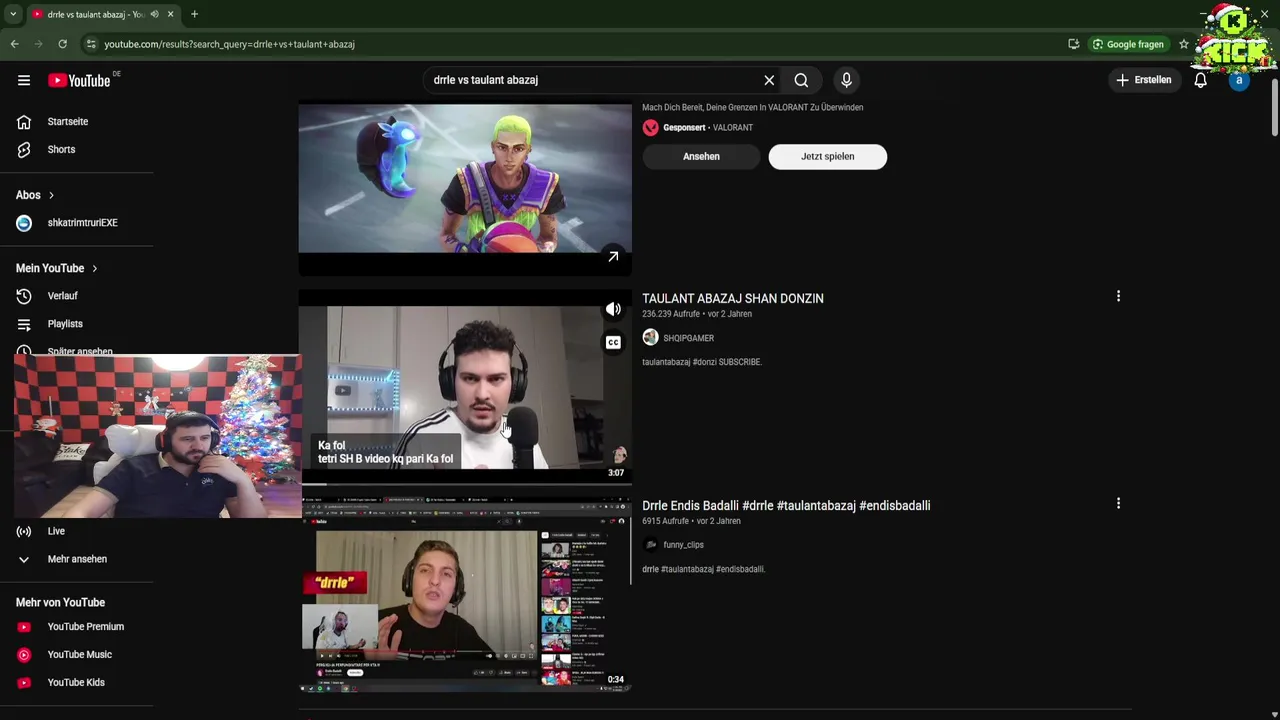This screenshot has height=720, width=1280.
Task: Expand Mehr ansehen in the sidebar
Action: (77, 559)
